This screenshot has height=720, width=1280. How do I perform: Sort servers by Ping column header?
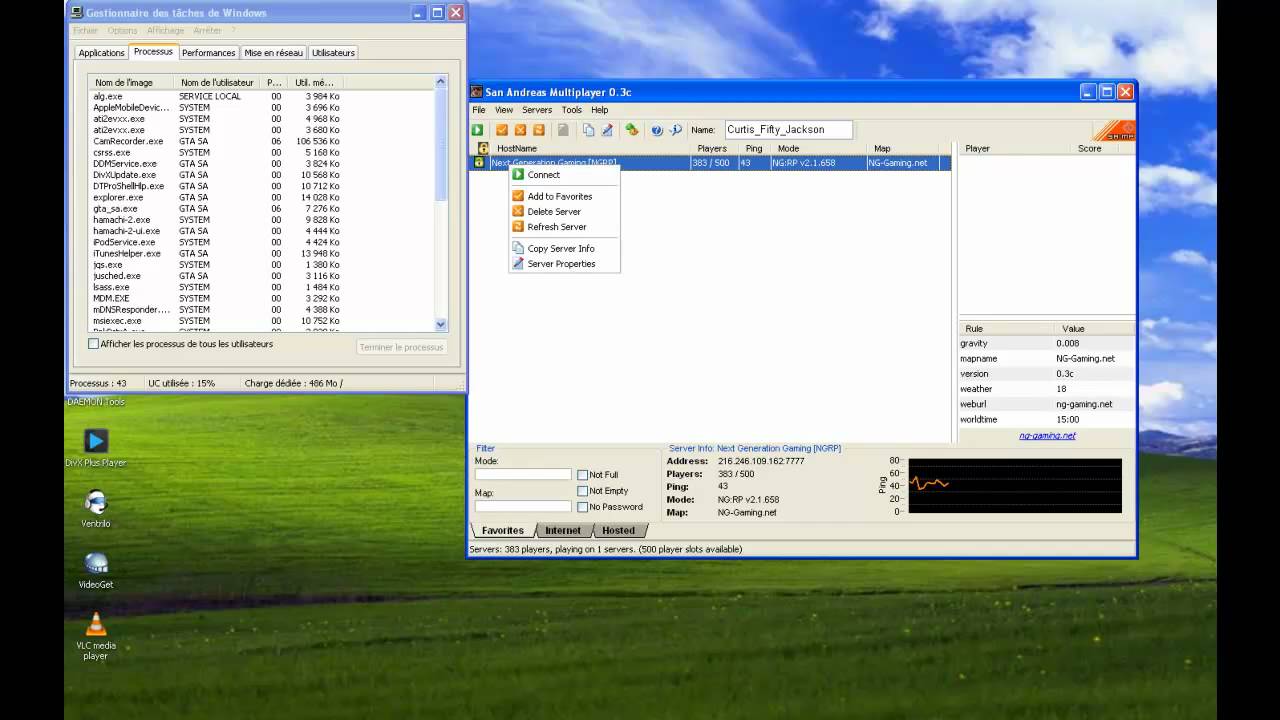(754, 148)
